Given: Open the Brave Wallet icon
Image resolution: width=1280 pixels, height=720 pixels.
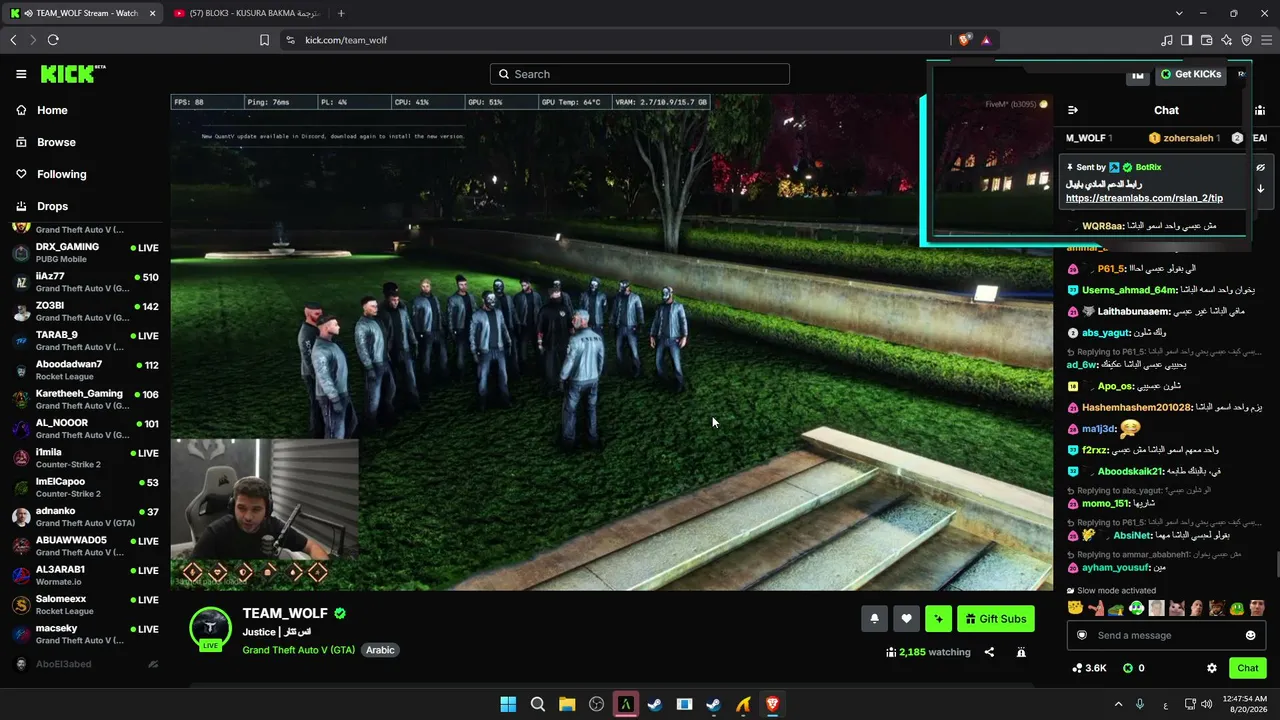Looking at the screenshot, I should (1207, 40).
